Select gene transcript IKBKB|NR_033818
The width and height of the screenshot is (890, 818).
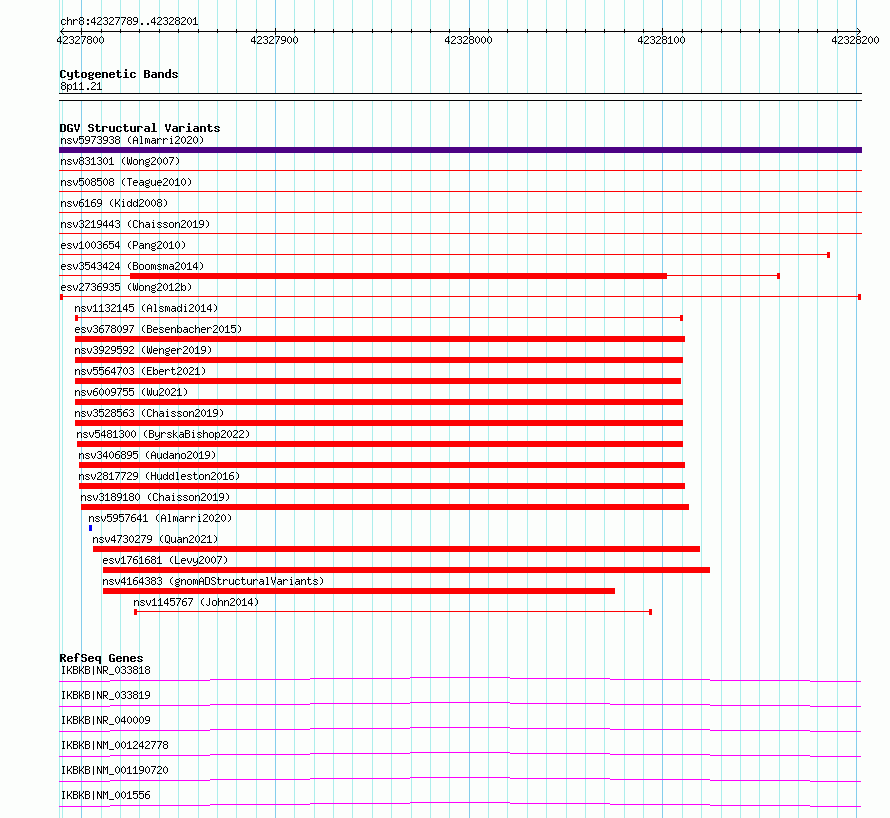click(106, 670)
